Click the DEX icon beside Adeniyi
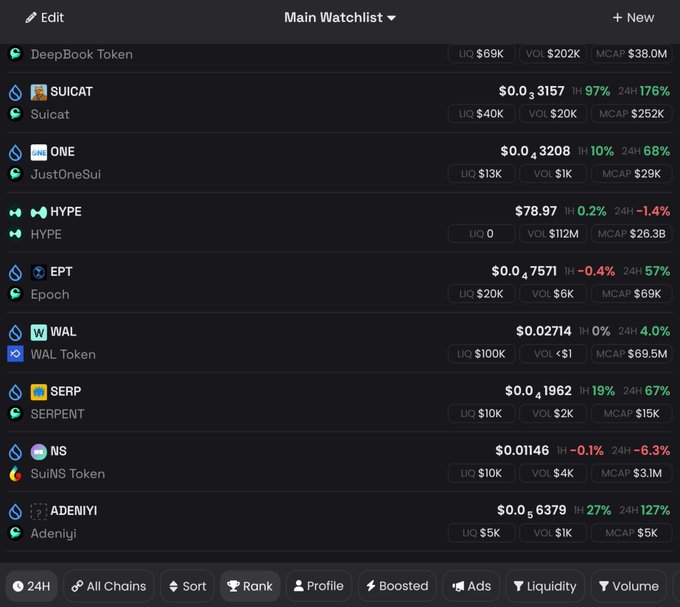 coord(15,533)
